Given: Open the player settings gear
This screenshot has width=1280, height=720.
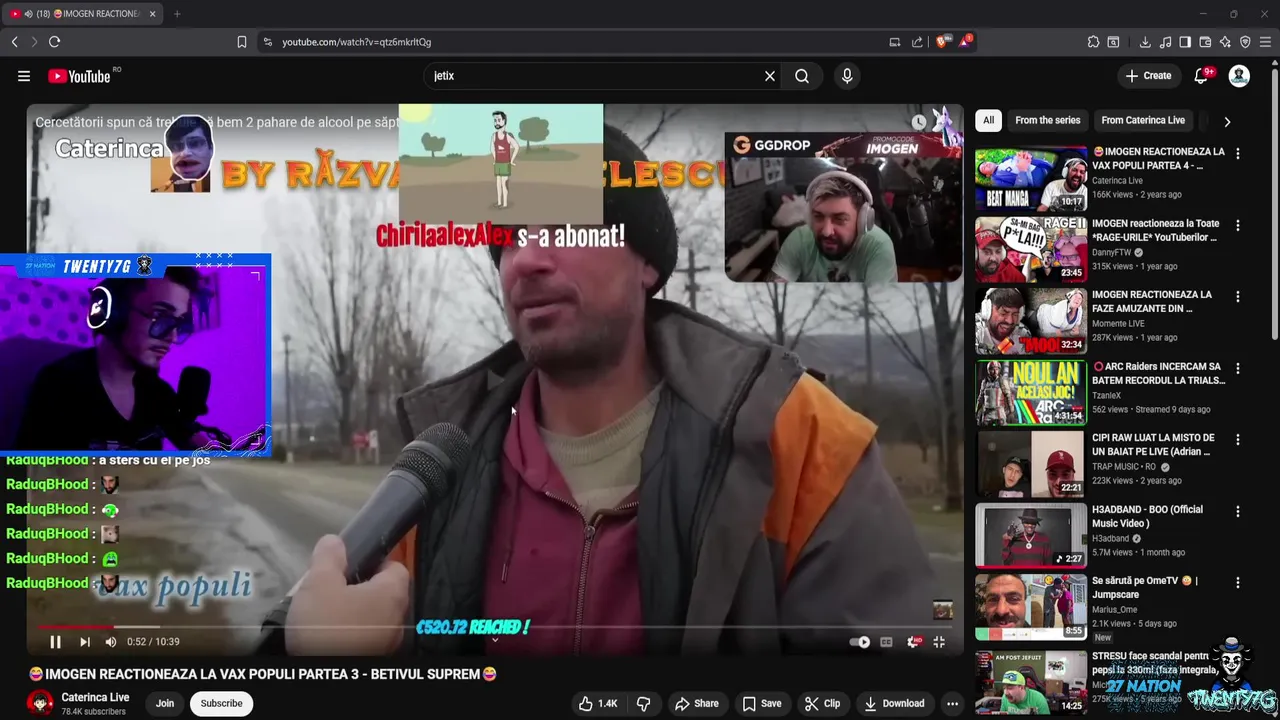Looking at the screenshot, I should (x=913, y=642).
